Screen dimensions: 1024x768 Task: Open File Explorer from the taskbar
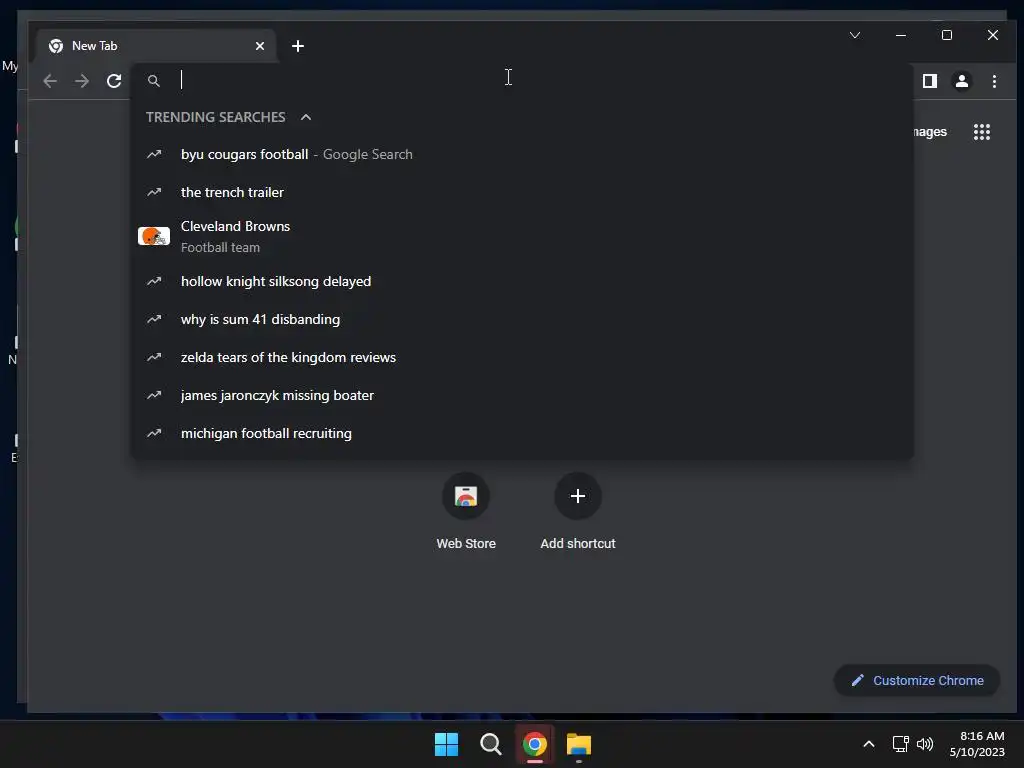pyautogui.click(x=579, y=744)
